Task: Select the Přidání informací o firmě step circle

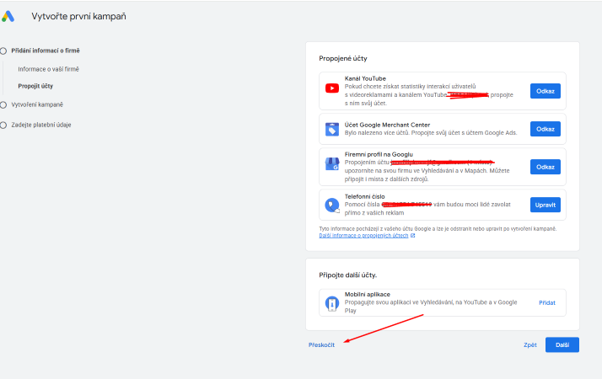Action: pyautogui.click(x=3, y=51)
